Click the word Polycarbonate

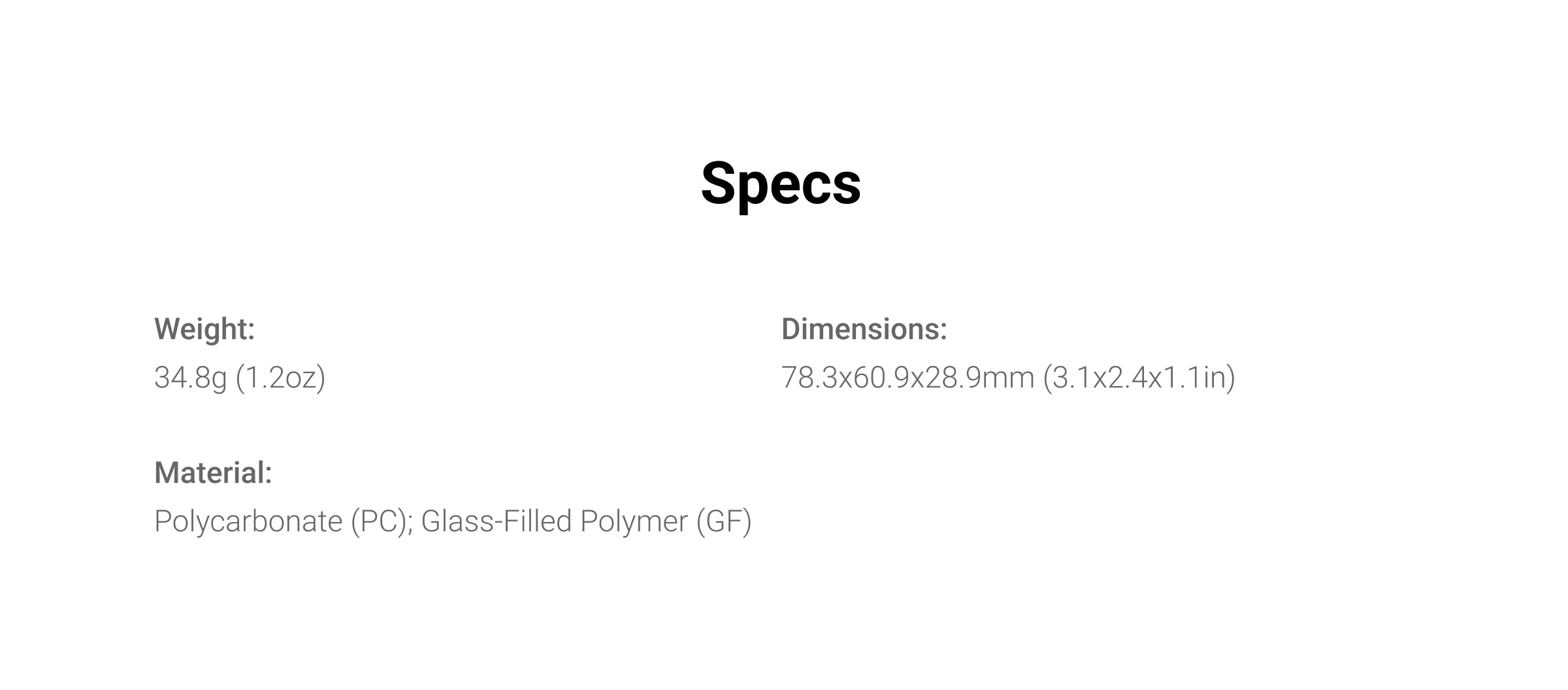pos(248,522)
